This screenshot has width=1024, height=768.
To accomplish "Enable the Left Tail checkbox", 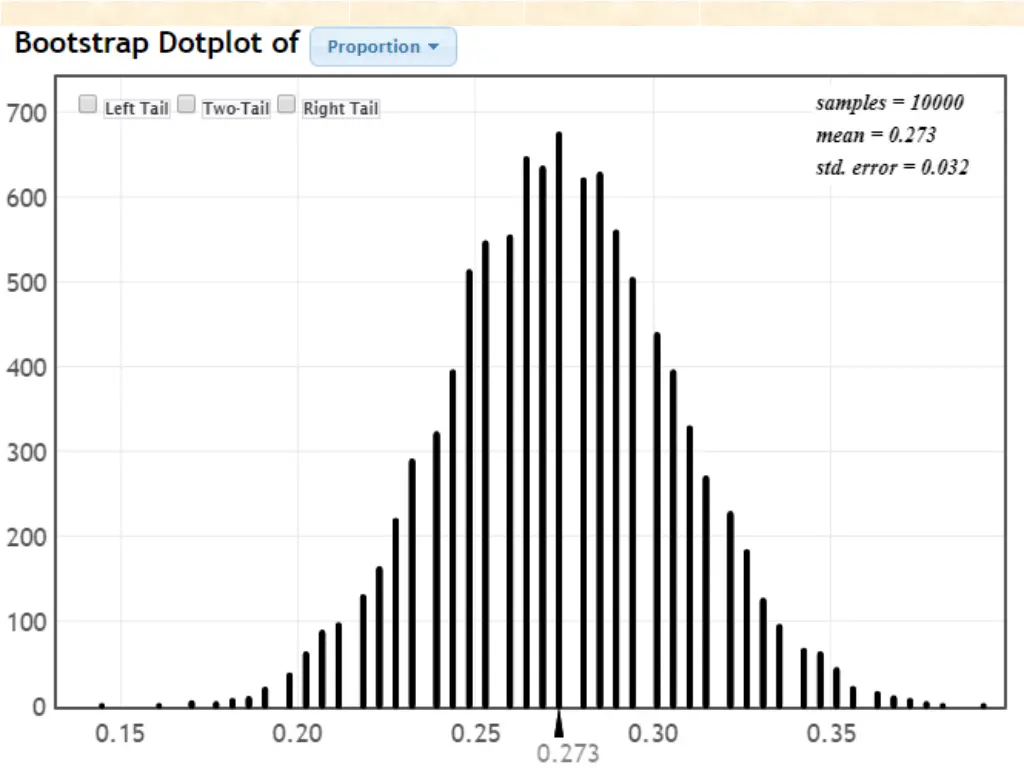I will coord(88,104).
